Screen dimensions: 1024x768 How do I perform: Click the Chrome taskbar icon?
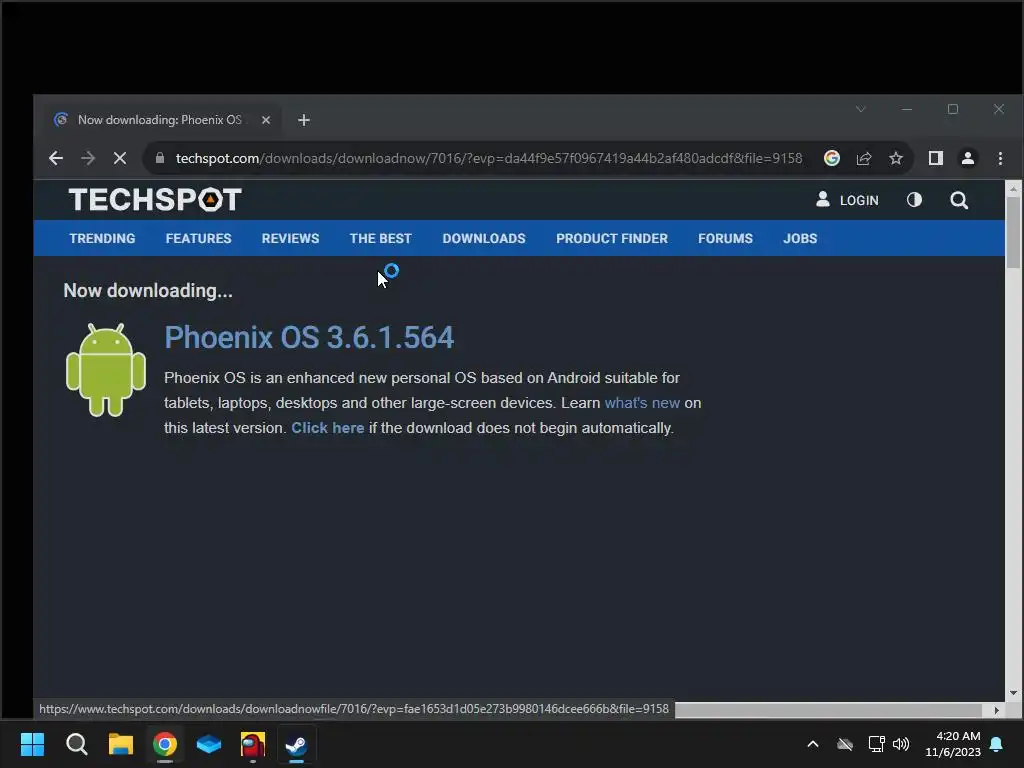(x=165, y=744)
